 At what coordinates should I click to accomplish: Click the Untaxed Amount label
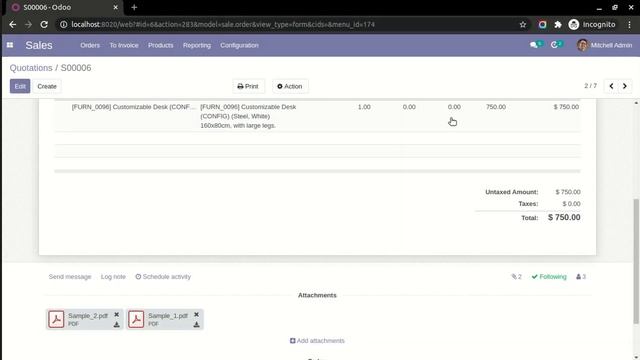[x=511, y=192]
